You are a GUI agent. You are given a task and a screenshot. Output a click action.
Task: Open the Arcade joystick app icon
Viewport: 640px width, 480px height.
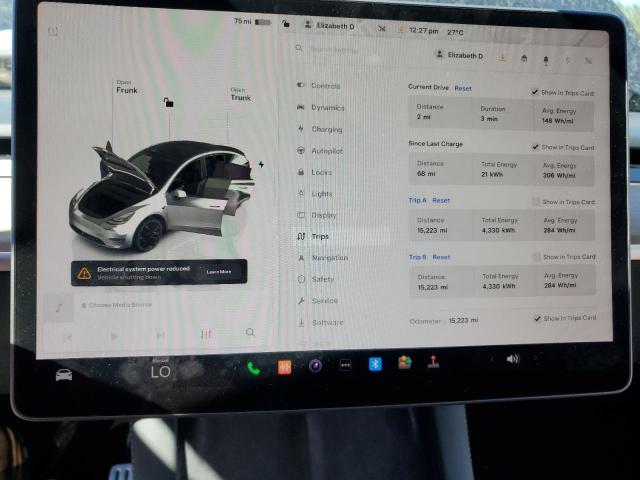click(x=433, y=361)
